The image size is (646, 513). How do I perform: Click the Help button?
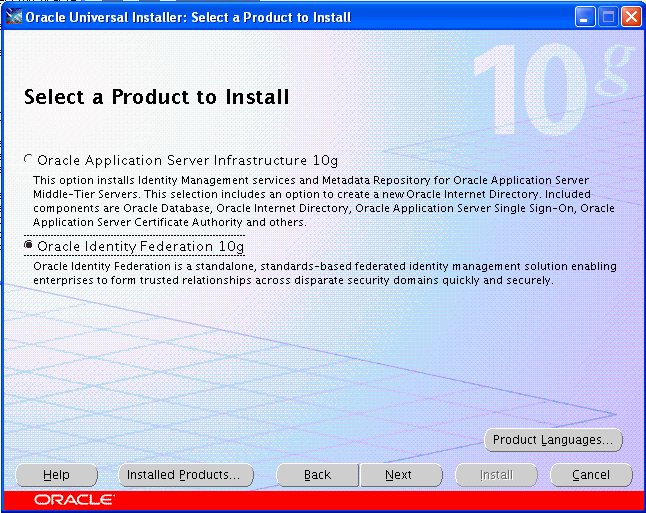click(x=56, y=475)
